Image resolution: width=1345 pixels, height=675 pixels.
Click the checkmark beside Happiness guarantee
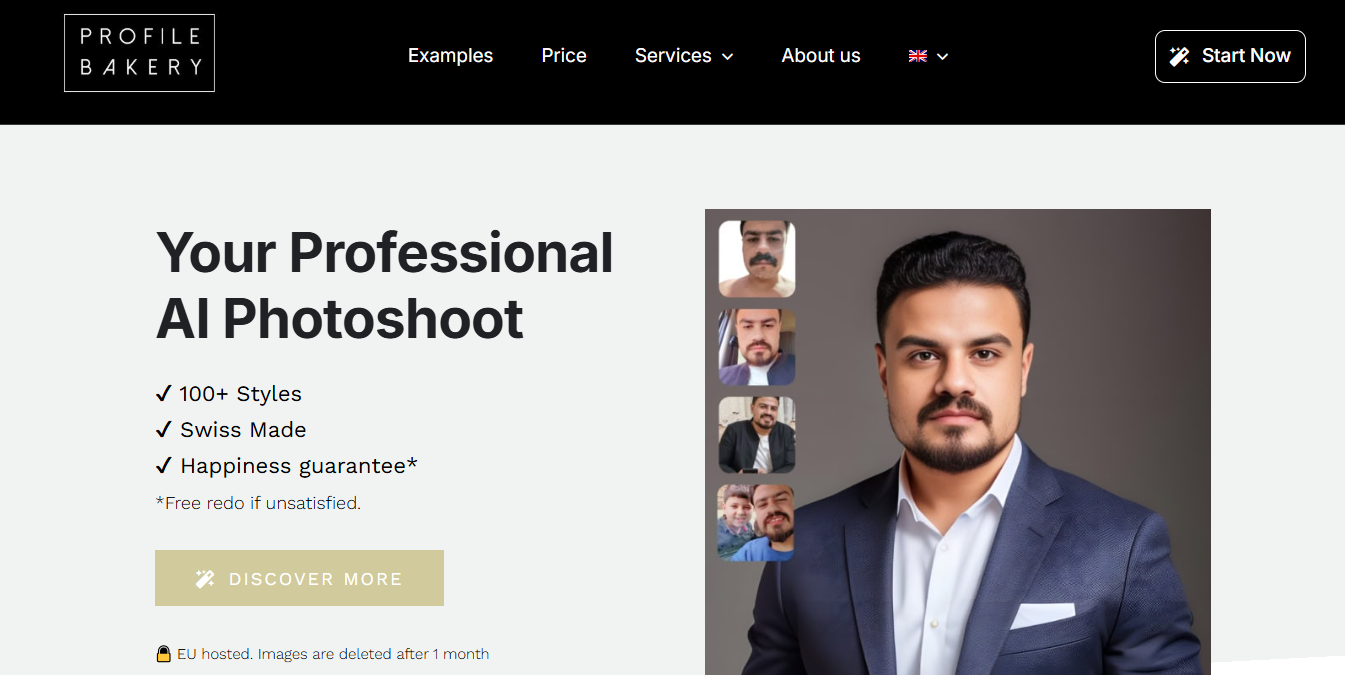coord(164,466)
